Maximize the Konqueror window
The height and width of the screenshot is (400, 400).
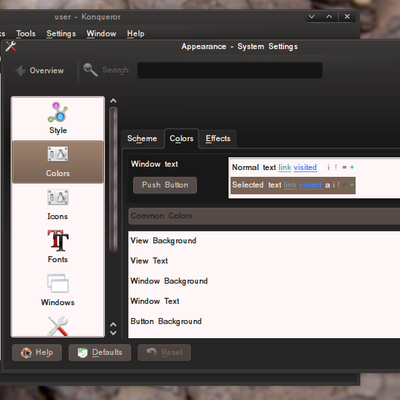tap(329, 17)
